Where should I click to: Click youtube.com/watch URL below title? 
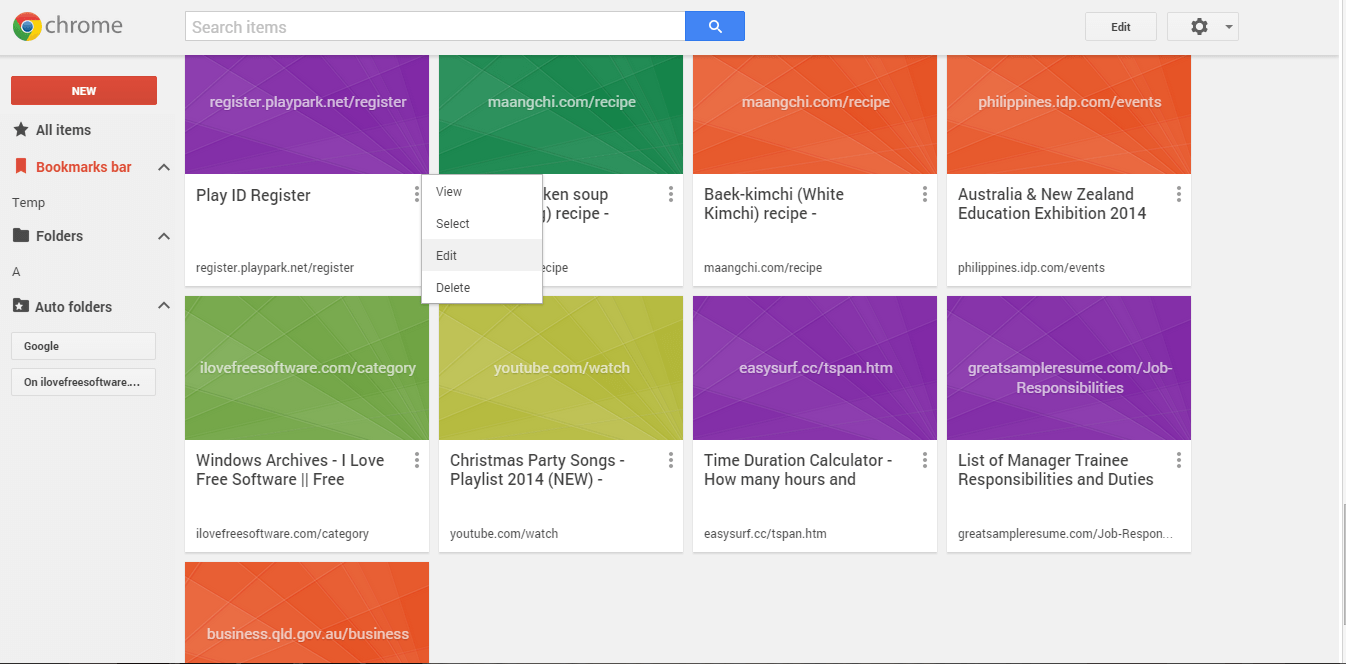click(504, 534)
